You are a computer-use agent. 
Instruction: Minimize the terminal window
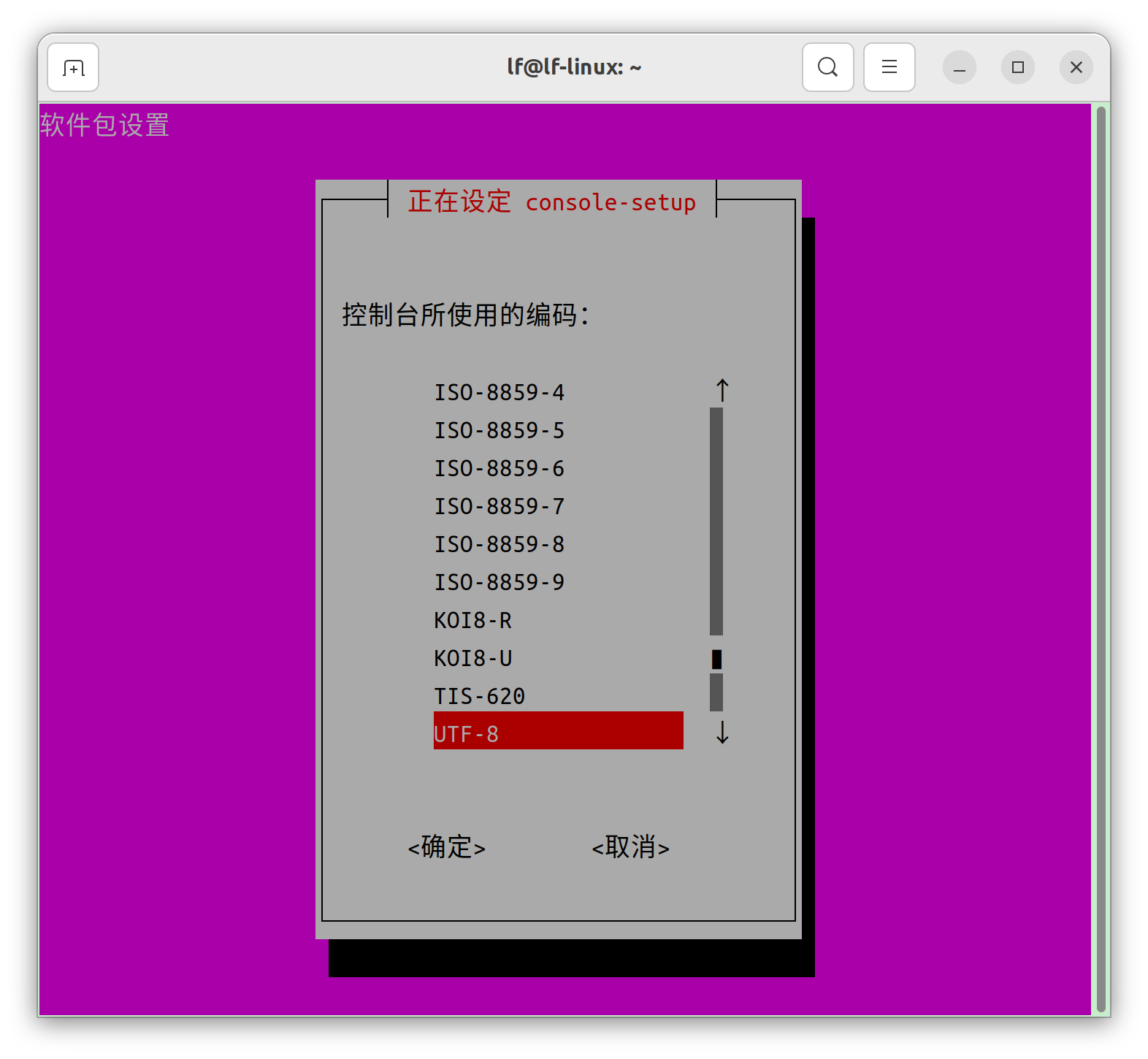click(960, 68)
